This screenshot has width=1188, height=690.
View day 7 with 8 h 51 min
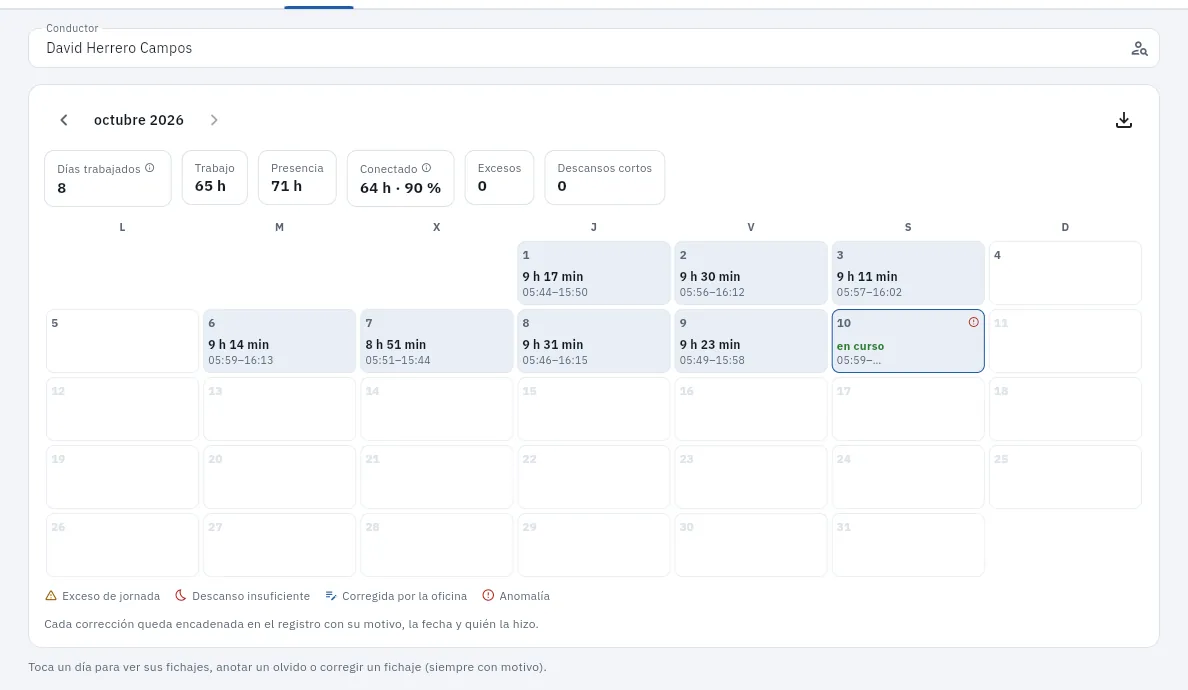point(436,341)
